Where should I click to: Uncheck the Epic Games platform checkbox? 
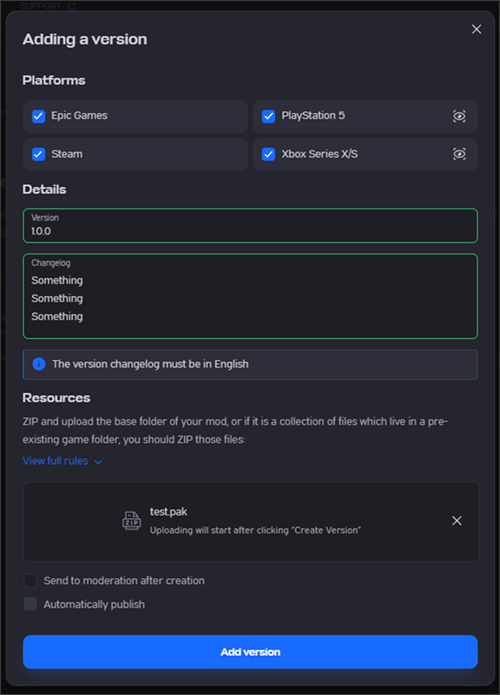tap(39, 116)
